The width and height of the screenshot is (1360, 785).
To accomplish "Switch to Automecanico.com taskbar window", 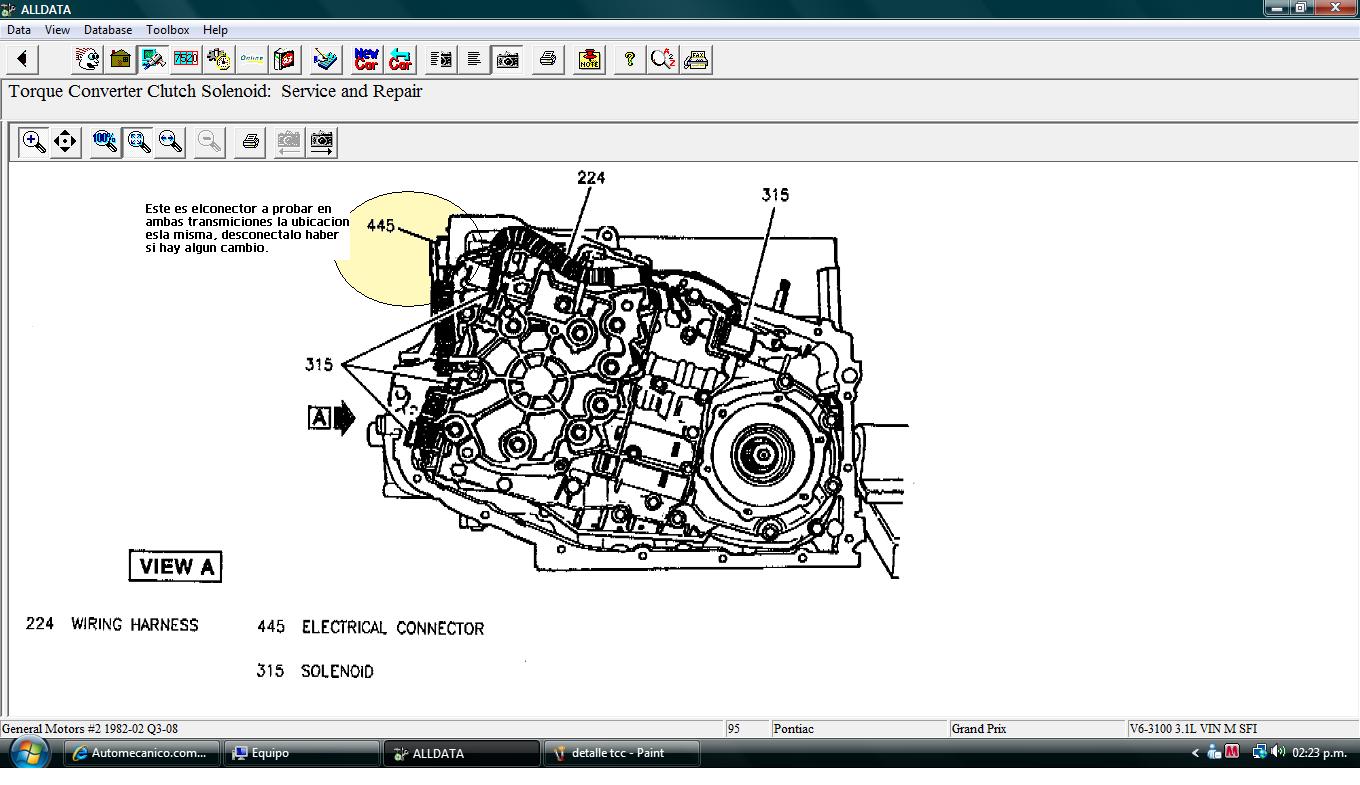I will [x=142, y=753].
